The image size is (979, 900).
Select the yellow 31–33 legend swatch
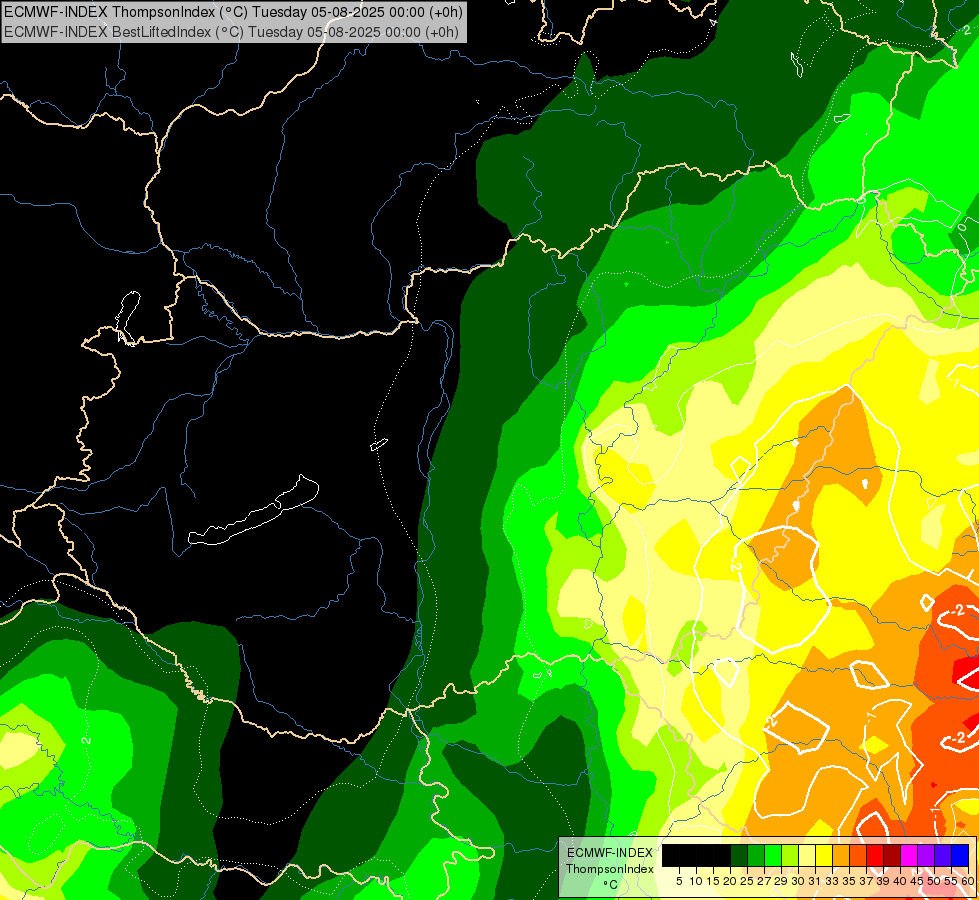point(824,856)
